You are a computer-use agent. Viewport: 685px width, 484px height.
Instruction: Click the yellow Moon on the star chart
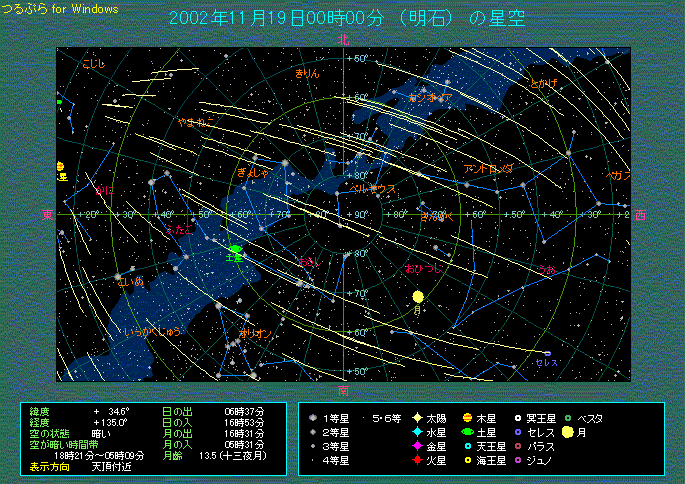coord(418,297)
